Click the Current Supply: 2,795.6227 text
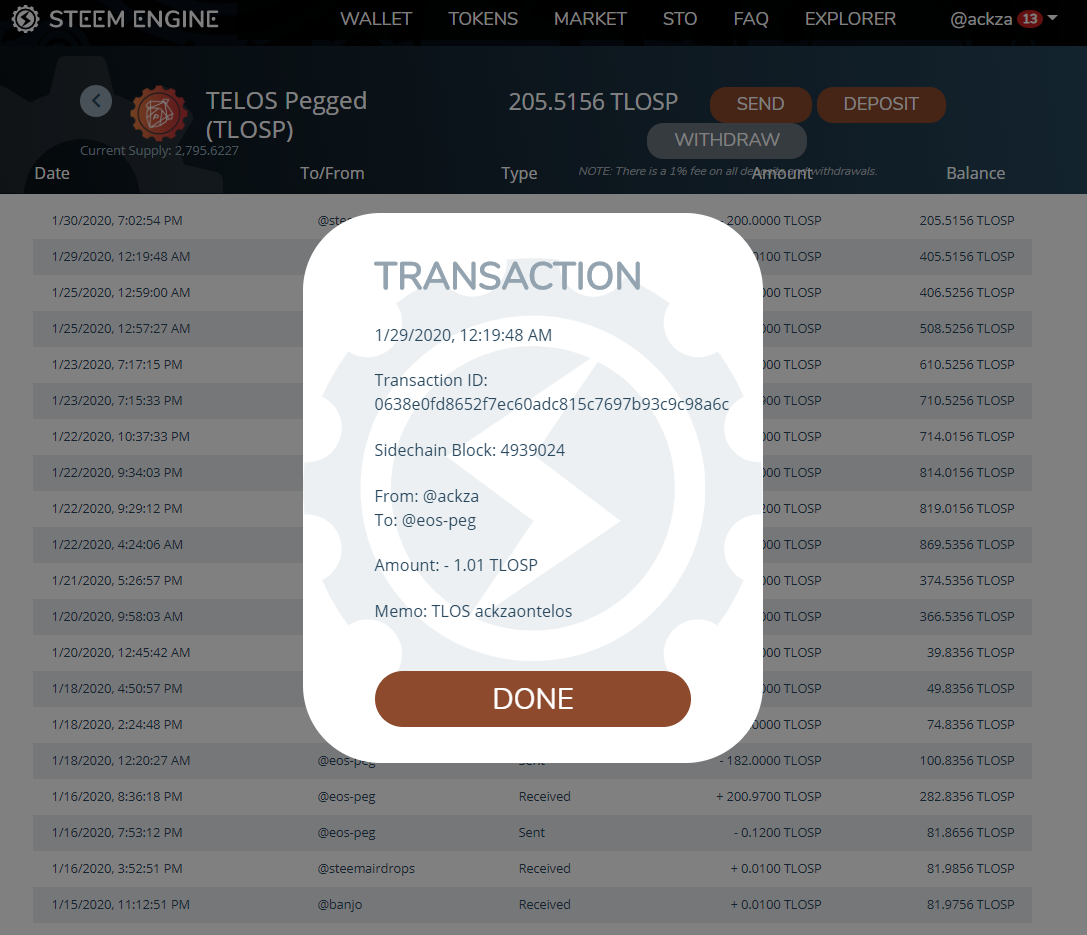The height and width of the screenshot is (935, 1087). [x=159, y=150]
